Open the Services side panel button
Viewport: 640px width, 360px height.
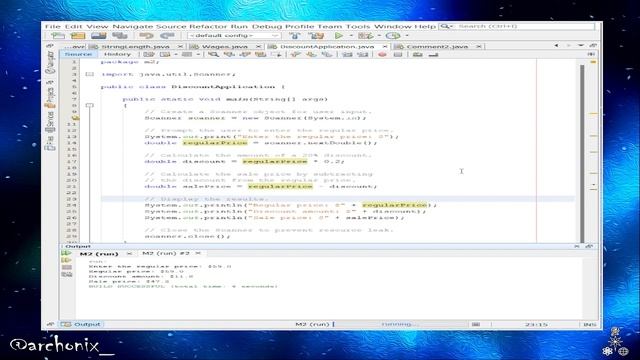(x=50, y=122)
